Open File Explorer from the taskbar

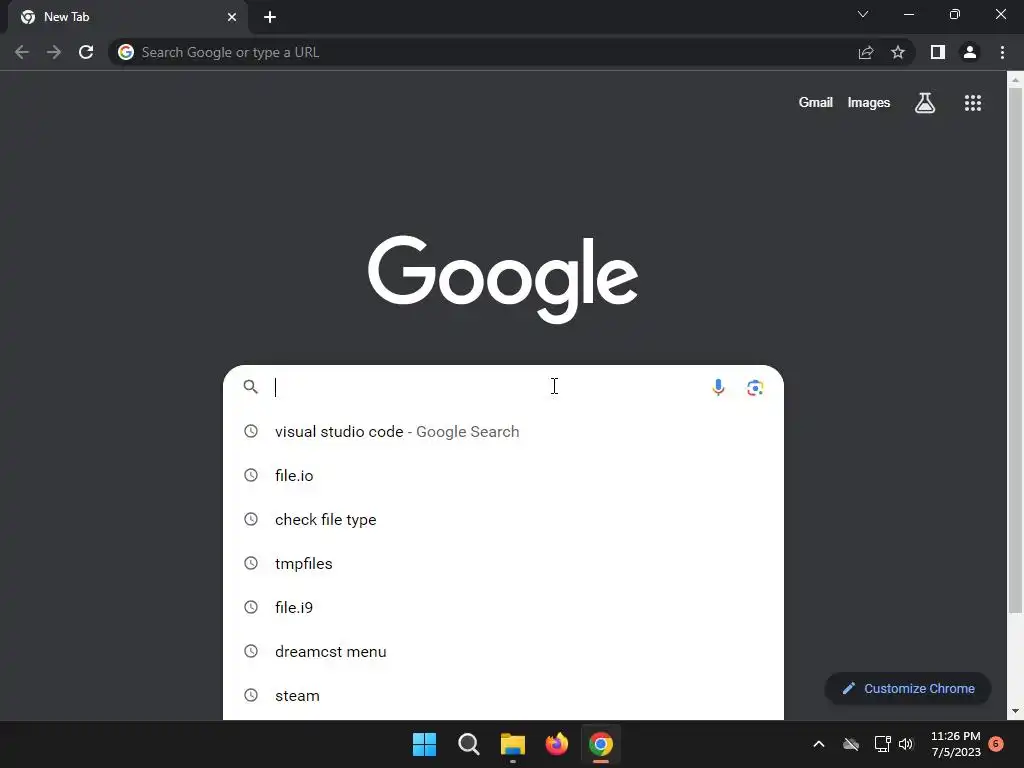click(513, 744)
